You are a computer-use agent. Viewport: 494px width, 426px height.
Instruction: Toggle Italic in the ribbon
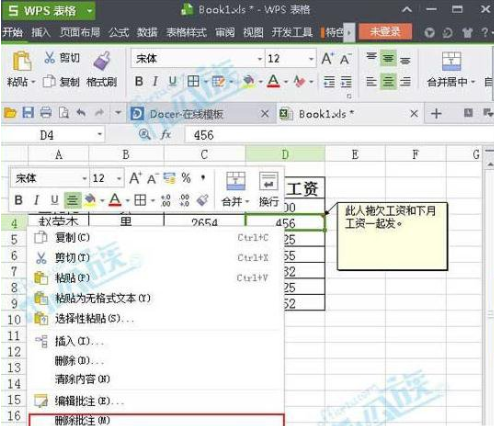(155, 81)
